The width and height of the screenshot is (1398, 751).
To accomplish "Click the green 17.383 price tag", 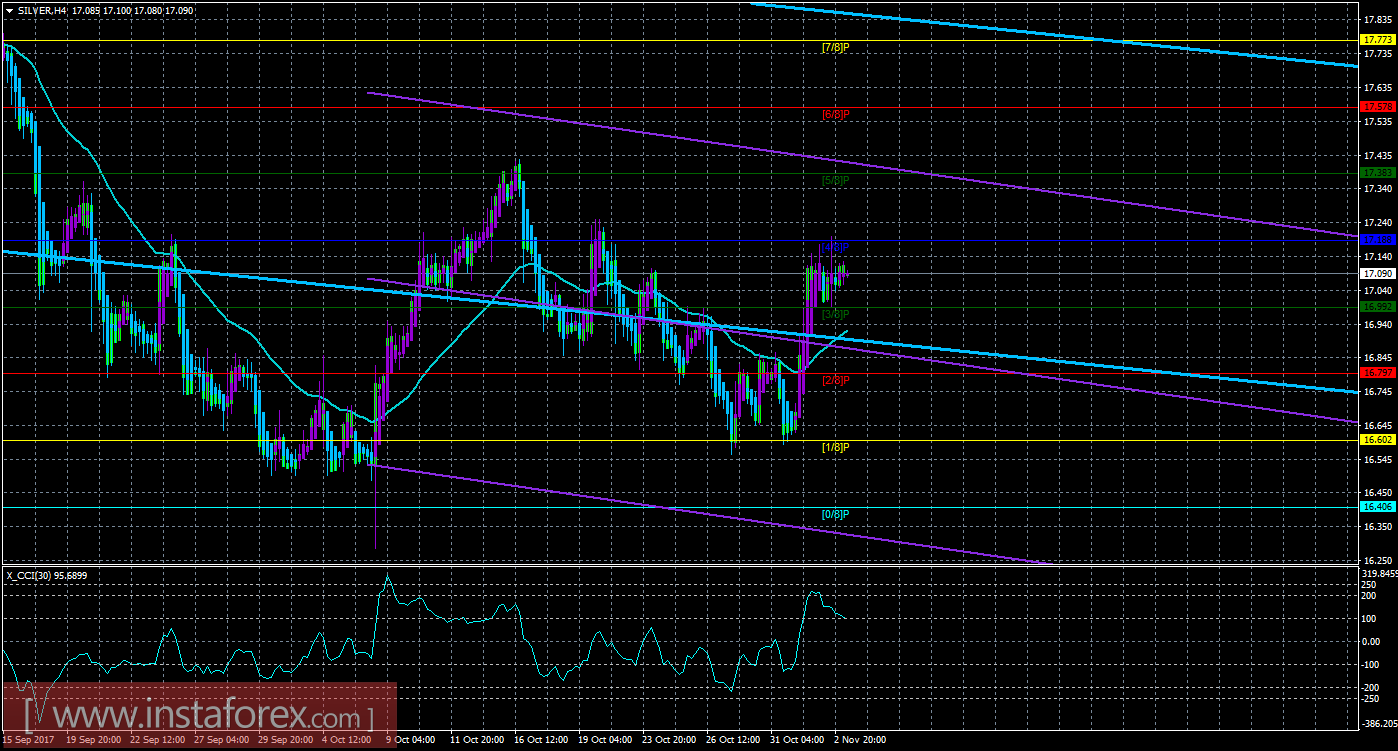I will (1378, 173).
